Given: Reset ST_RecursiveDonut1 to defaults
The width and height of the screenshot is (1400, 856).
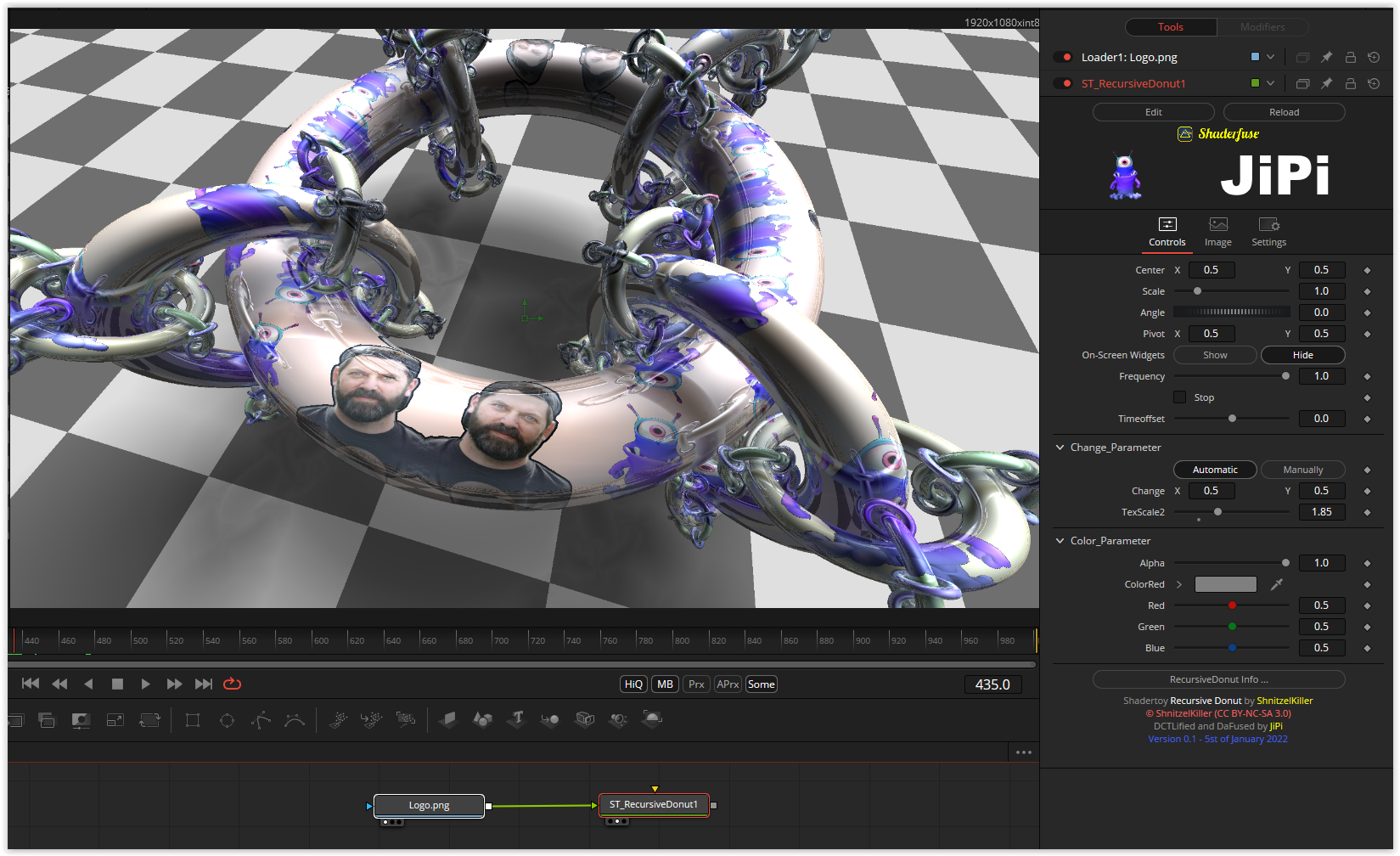Looking at the screenshot, I should pyautogui.click(x=1374, y=83).
